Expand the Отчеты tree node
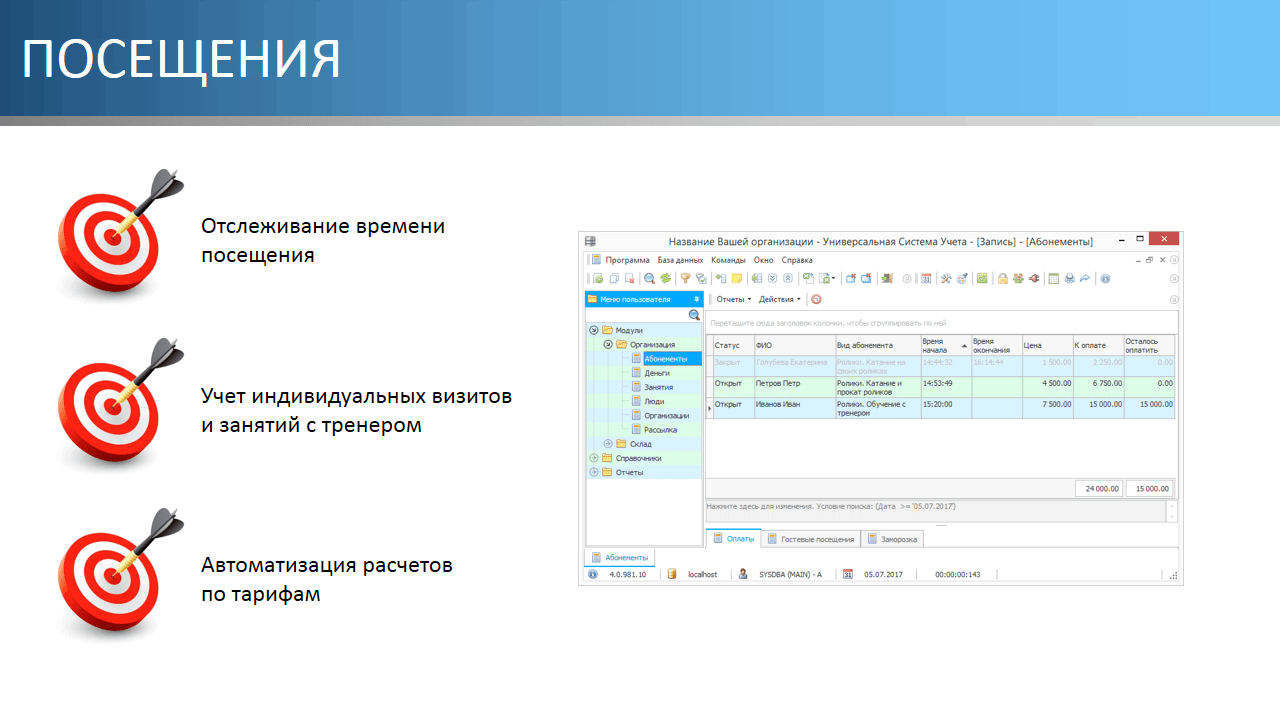1280x720 pixels. tap(593, 472)
